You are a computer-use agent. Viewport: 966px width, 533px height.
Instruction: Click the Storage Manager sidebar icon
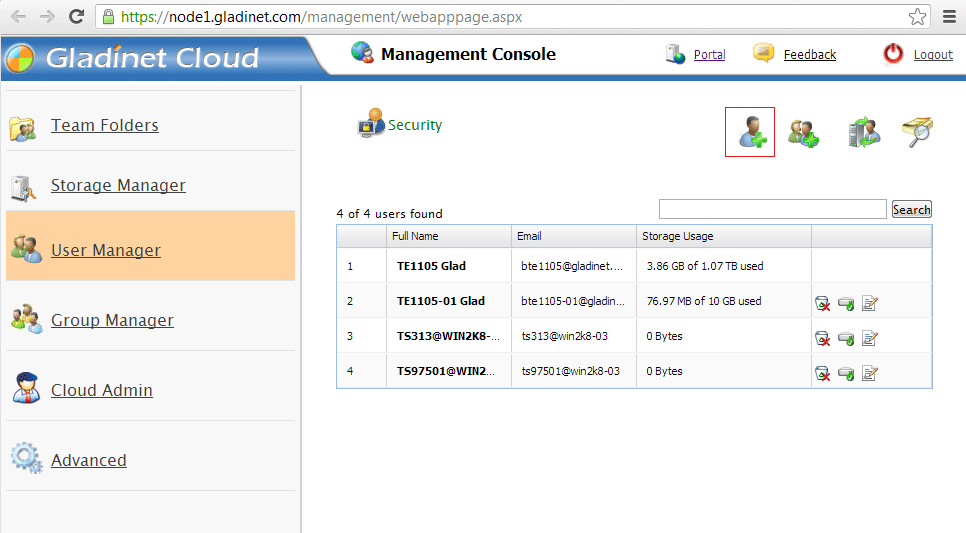click(23, 188)
